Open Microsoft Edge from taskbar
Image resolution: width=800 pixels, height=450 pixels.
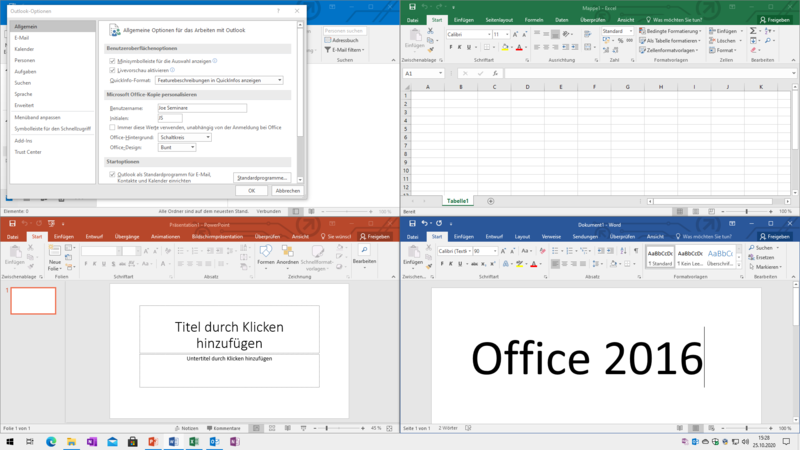tap(51, 442)
